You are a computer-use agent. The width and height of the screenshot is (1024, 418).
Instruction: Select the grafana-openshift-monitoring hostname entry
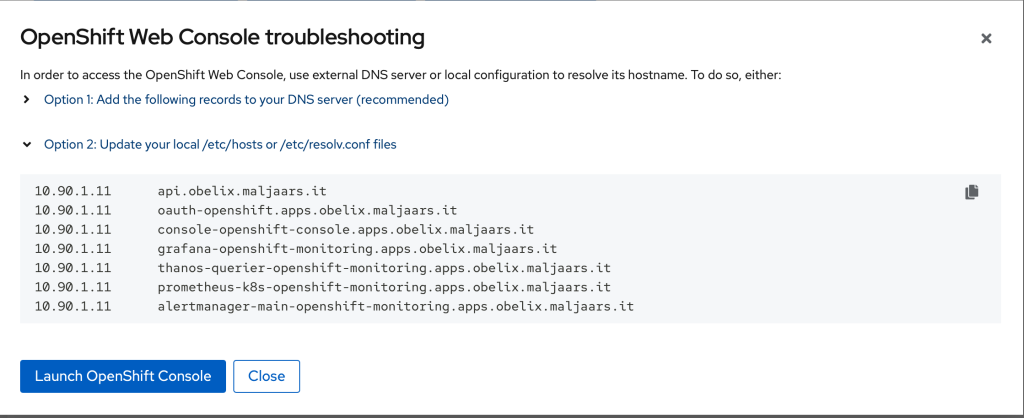click(357, 249)
